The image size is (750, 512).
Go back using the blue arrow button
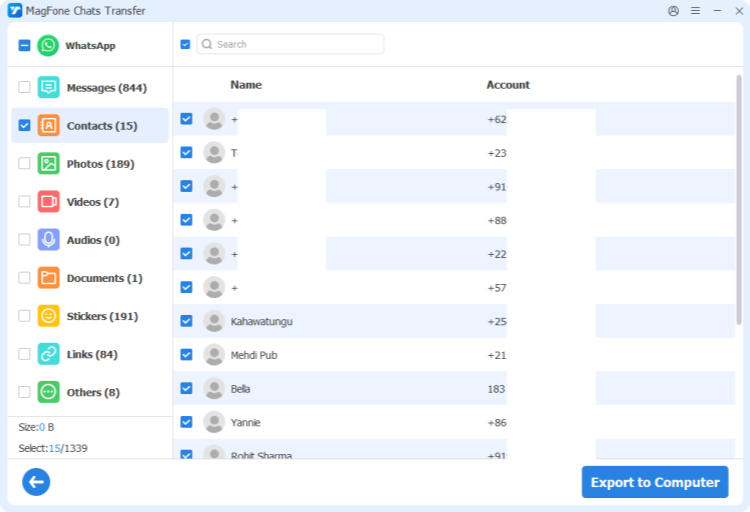tap(36, 482)
